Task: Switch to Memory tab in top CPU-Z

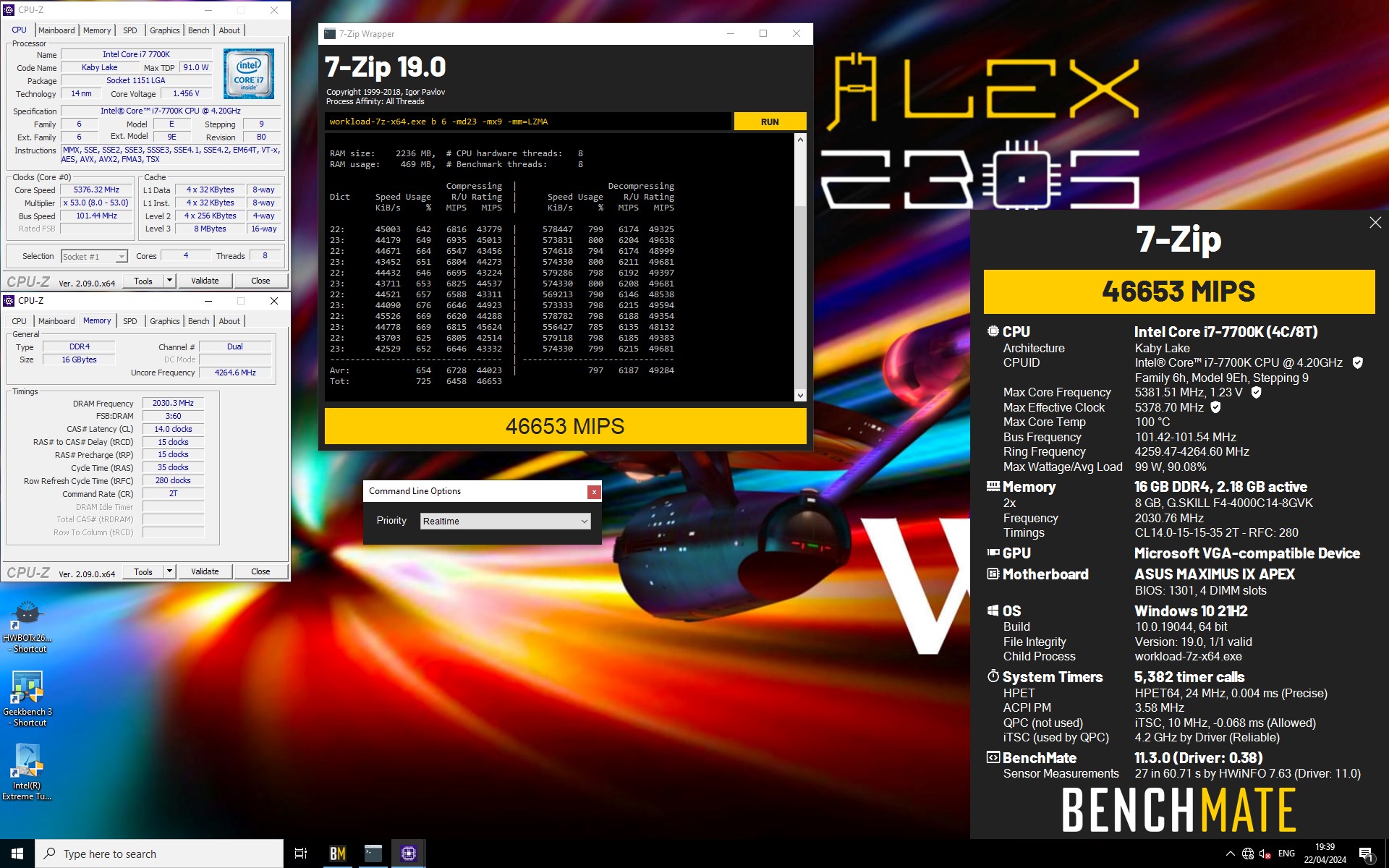Action: 97,30
